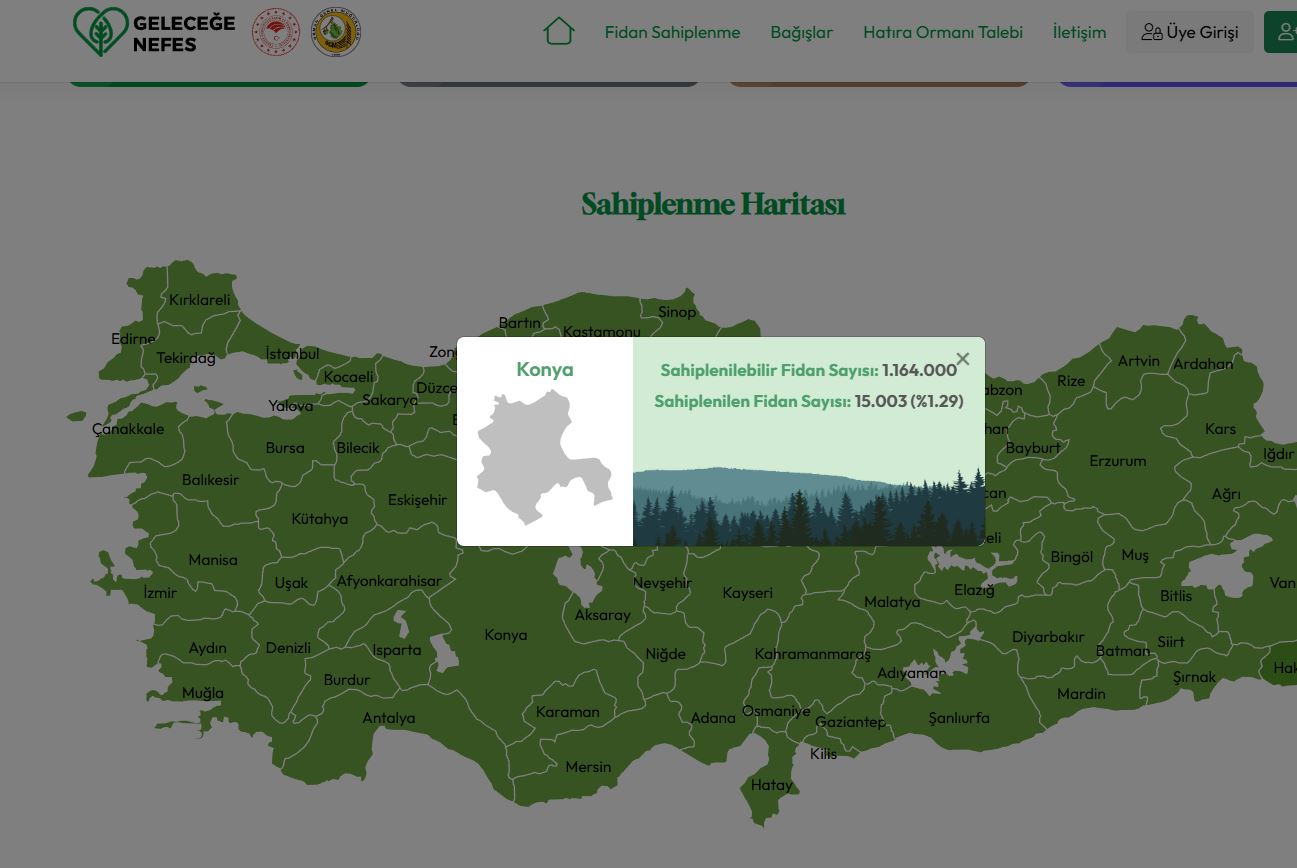
Task: Open the Bağışlar menu item
Action: click(801, 32)
